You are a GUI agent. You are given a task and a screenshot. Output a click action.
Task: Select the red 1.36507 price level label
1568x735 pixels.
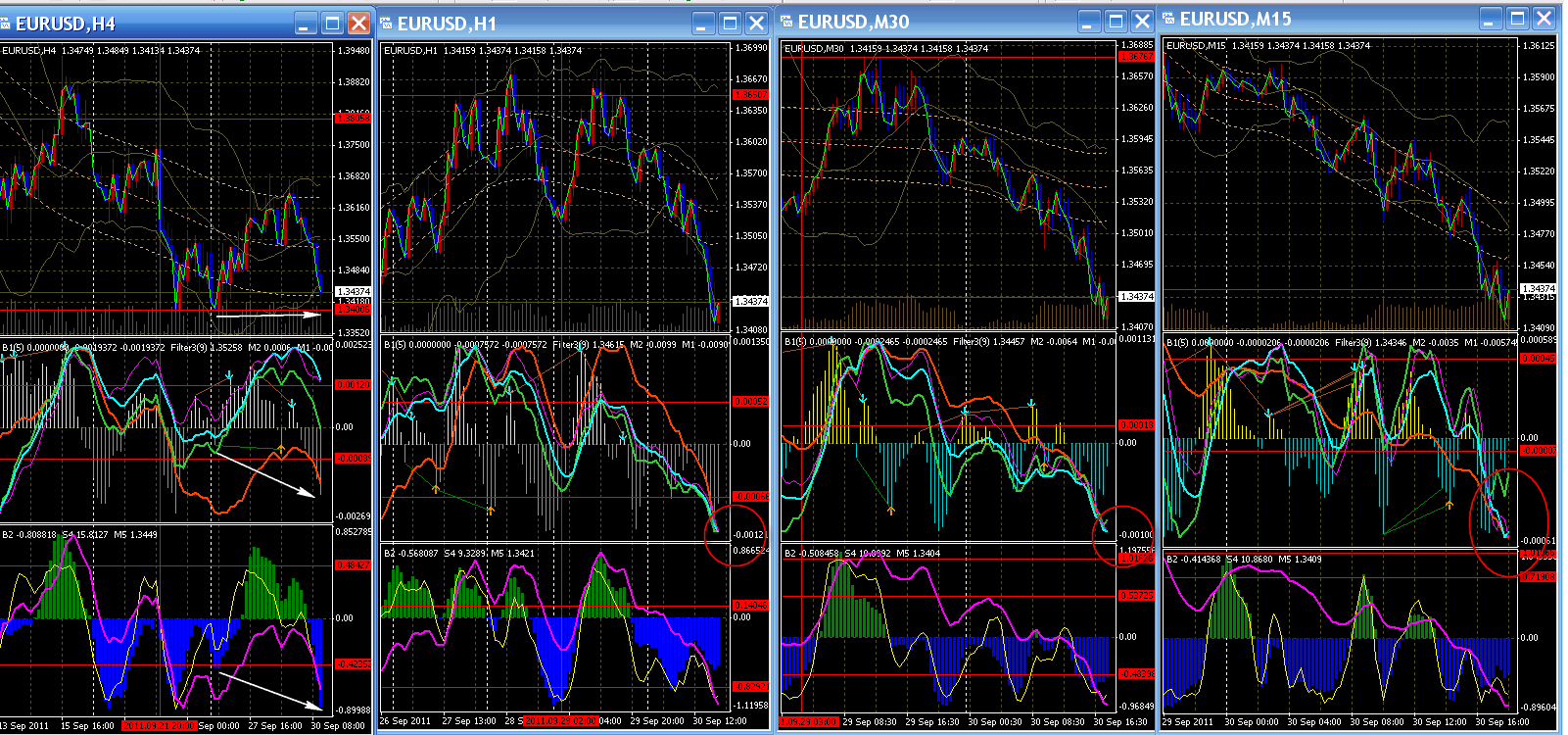(x=750, y=95)
